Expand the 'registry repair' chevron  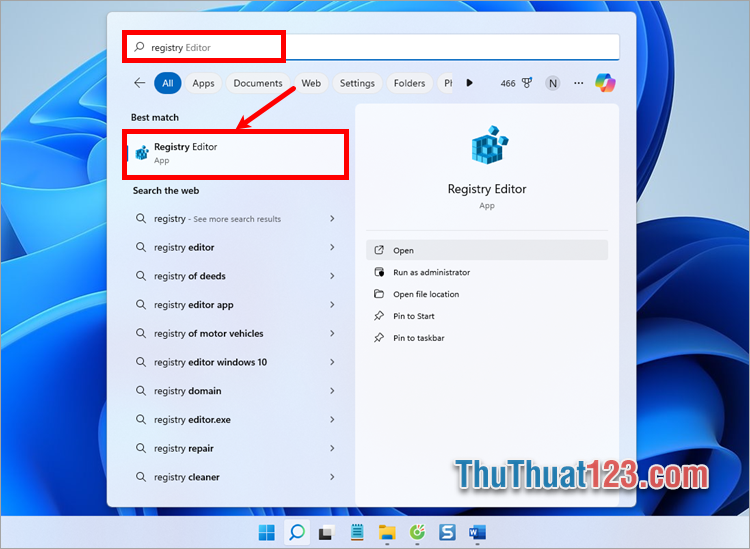332,448
